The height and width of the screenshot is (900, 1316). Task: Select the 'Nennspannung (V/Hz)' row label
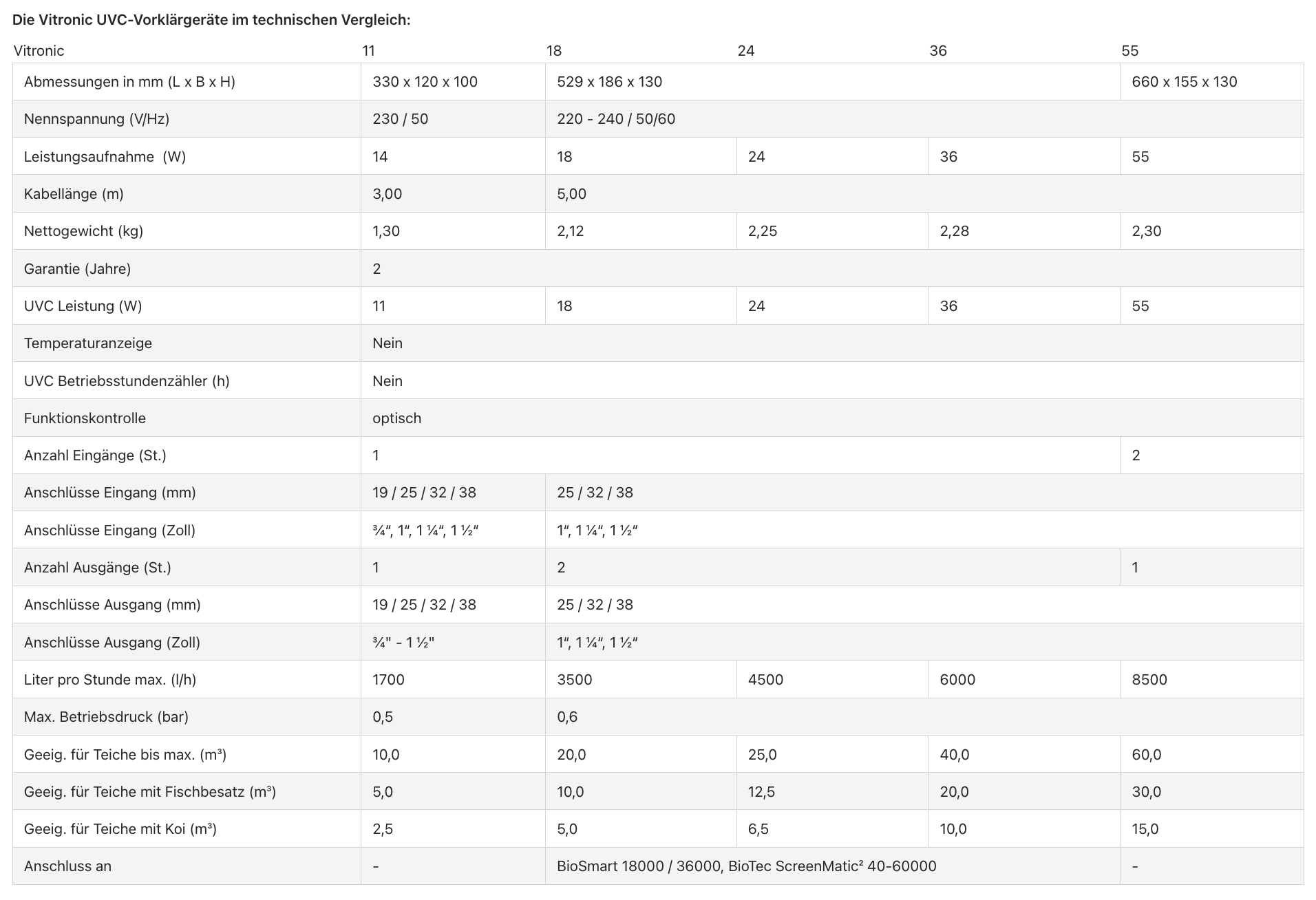click(96, 119)
